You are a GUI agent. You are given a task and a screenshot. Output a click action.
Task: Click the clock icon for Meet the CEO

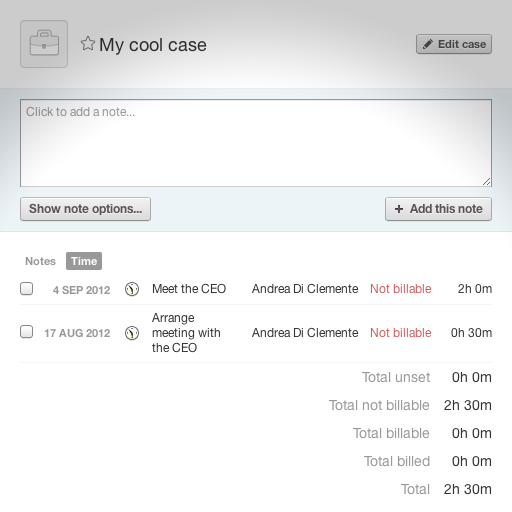coord(132,289)
